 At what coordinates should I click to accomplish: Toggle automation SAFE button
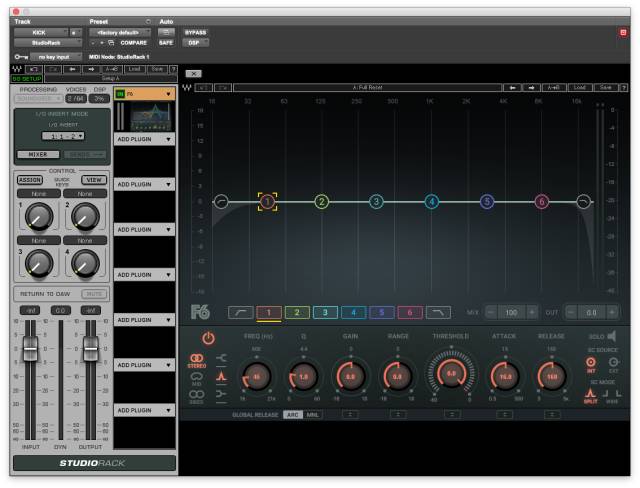pyautogui.click(x=166, y=42)
